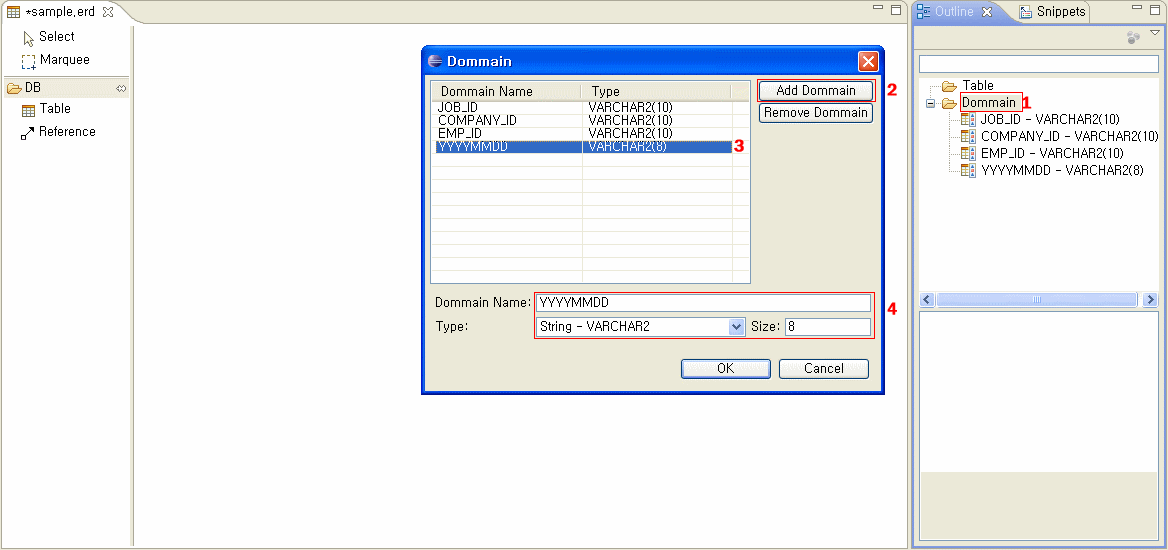
Task: Collapse the Dommain tree node in Outline
Action: 930,103
